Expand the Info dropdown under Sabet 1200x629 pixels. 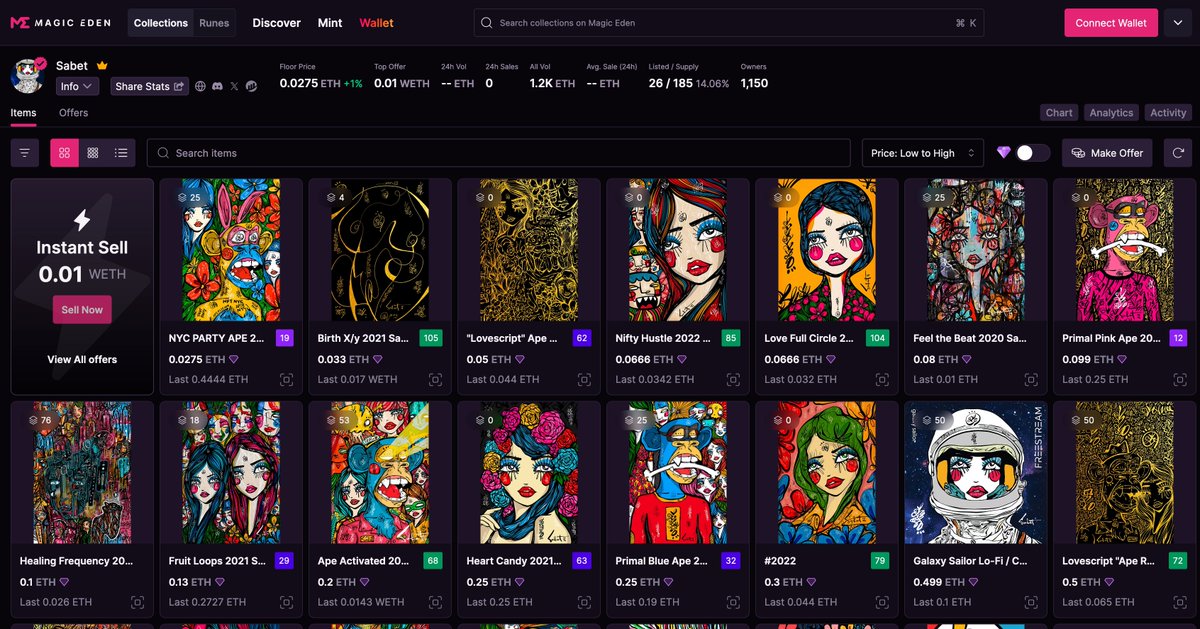77,87
